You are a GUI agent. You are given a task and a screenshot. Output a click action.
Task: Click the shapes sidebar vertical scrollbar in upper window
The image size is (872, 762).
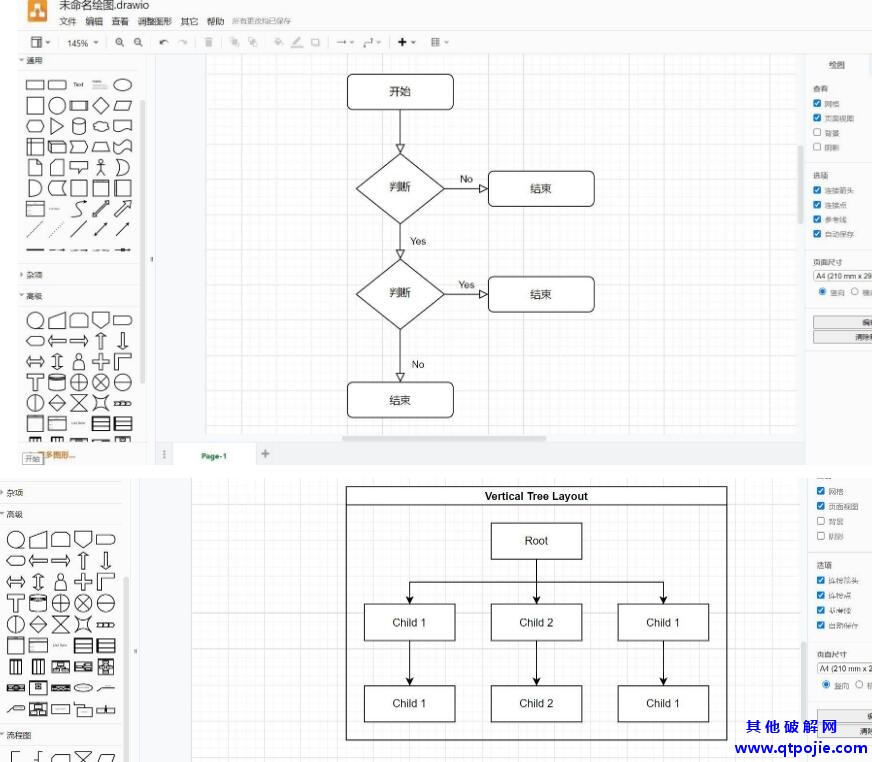tap(143, 242)
